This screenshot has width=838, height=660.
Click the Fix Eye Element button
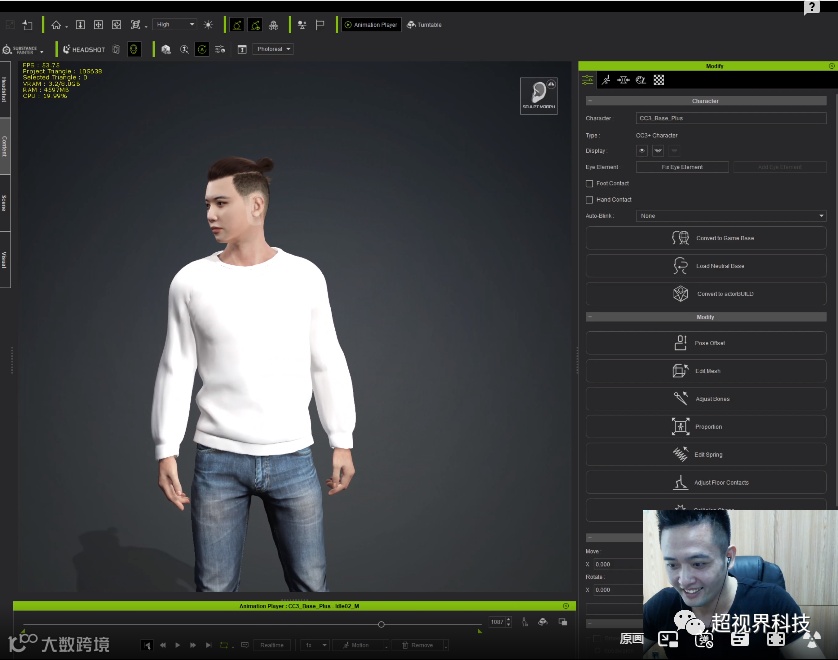coord(682,167)
